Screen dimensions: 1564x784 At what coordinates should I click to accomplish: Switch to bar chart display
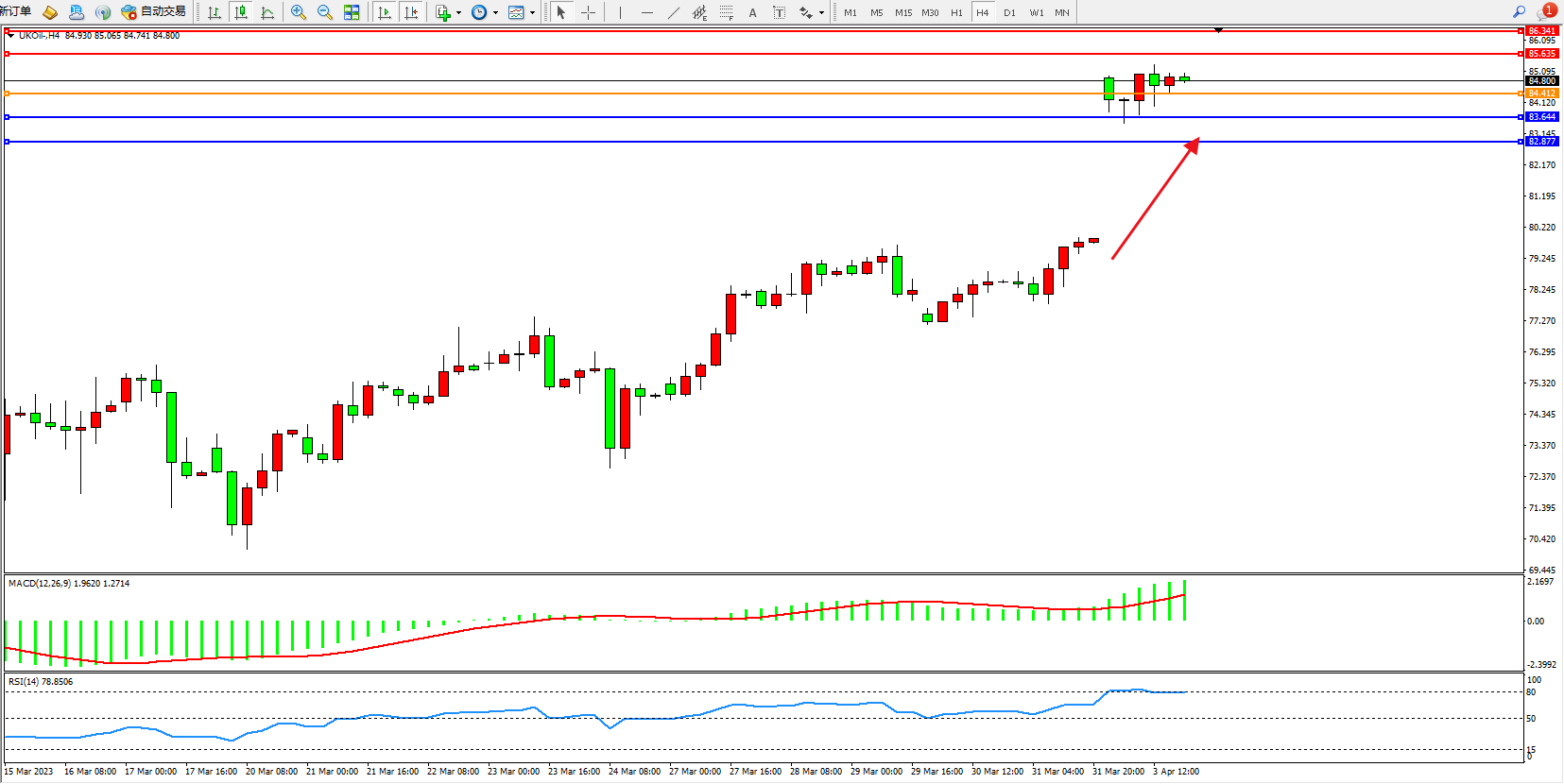point(215,12)
